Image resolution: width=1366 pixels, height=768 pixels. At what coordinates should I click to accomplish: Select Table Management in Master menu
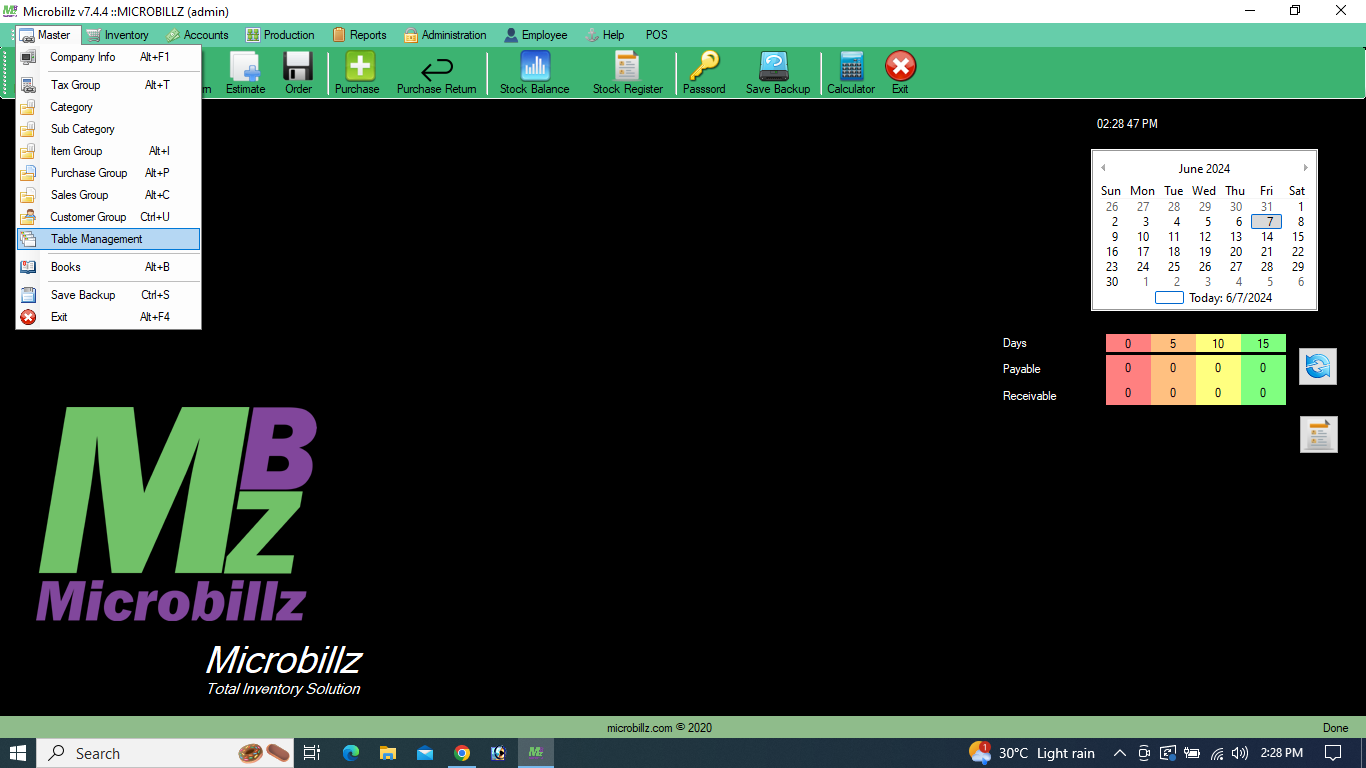[x=97, y=239]
